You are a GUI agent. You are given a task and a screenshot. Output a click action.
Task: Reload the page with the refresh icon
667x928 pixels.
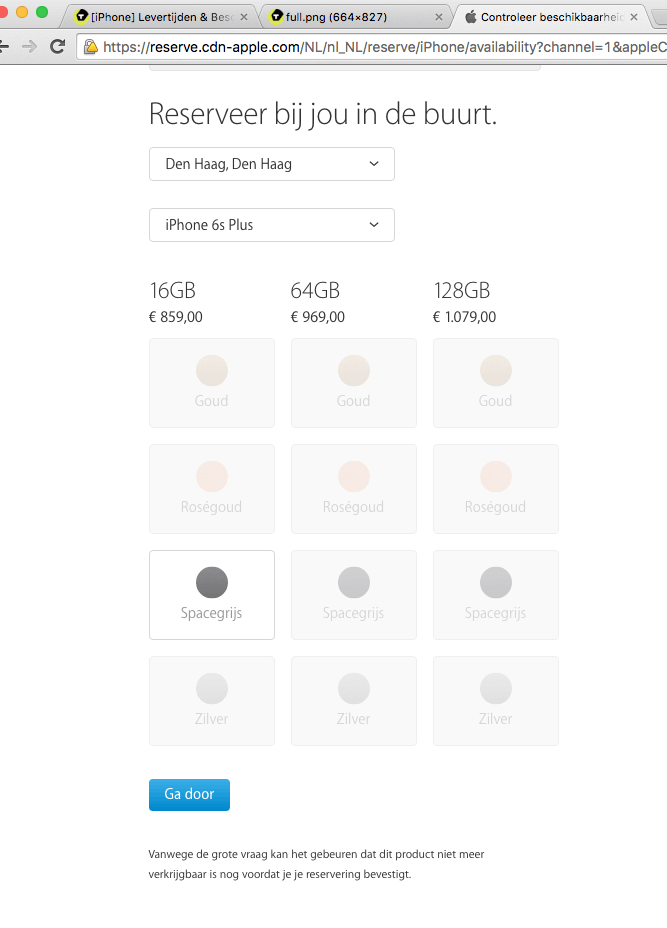point(57,46)
